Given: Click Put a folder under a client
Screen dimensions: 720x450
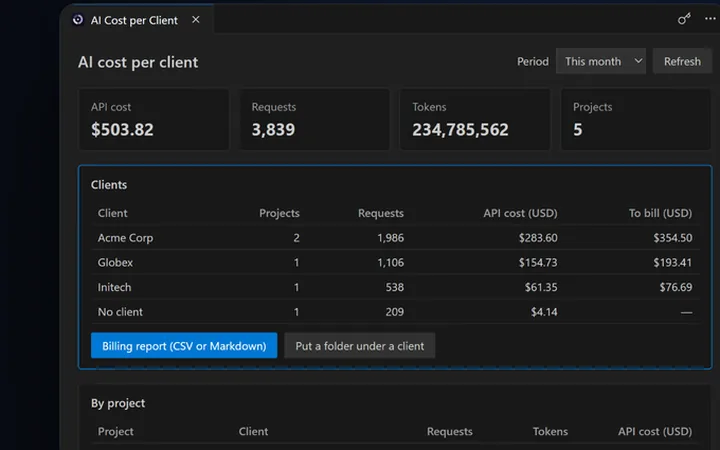Looking at the screenshot, I should (x=360, y=345).
